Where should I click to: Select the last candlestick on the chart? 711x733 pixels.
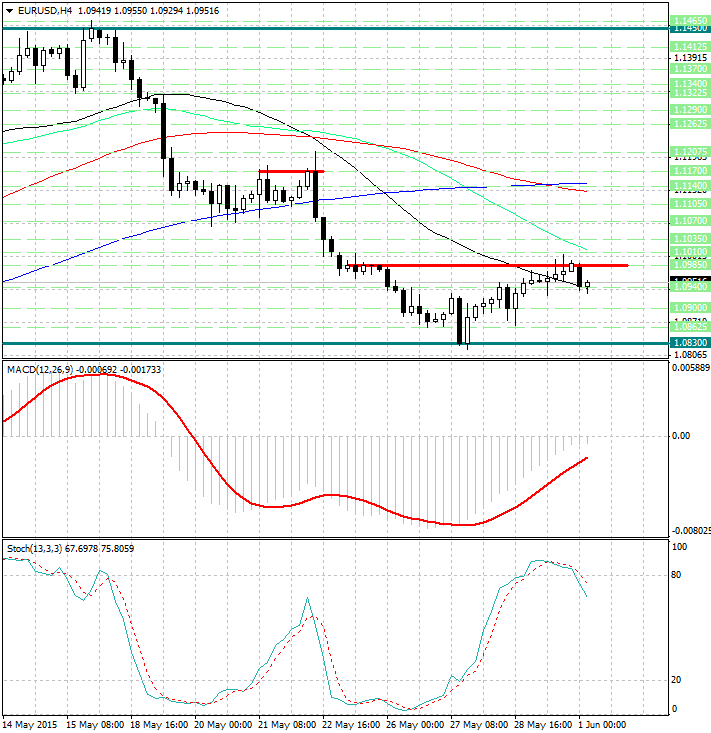tap(588, 285)
